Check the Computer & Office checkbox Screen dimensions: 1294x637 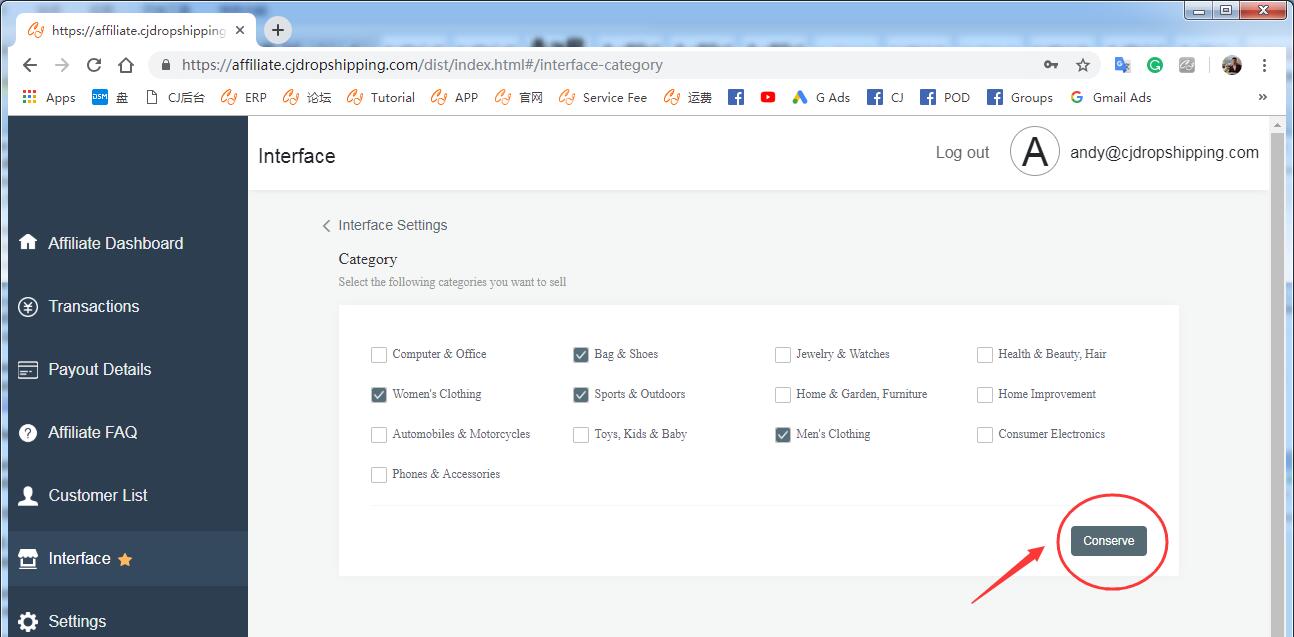(x=379, y=355)
